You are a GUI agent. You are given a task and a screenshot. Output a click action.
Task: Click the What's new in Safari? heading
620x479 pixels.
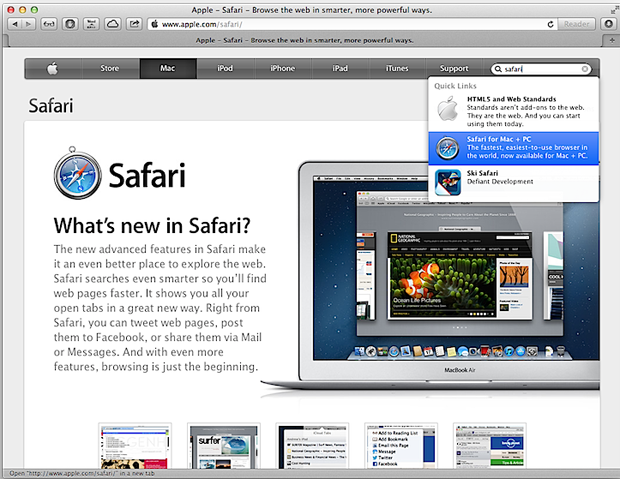[152, 225]
